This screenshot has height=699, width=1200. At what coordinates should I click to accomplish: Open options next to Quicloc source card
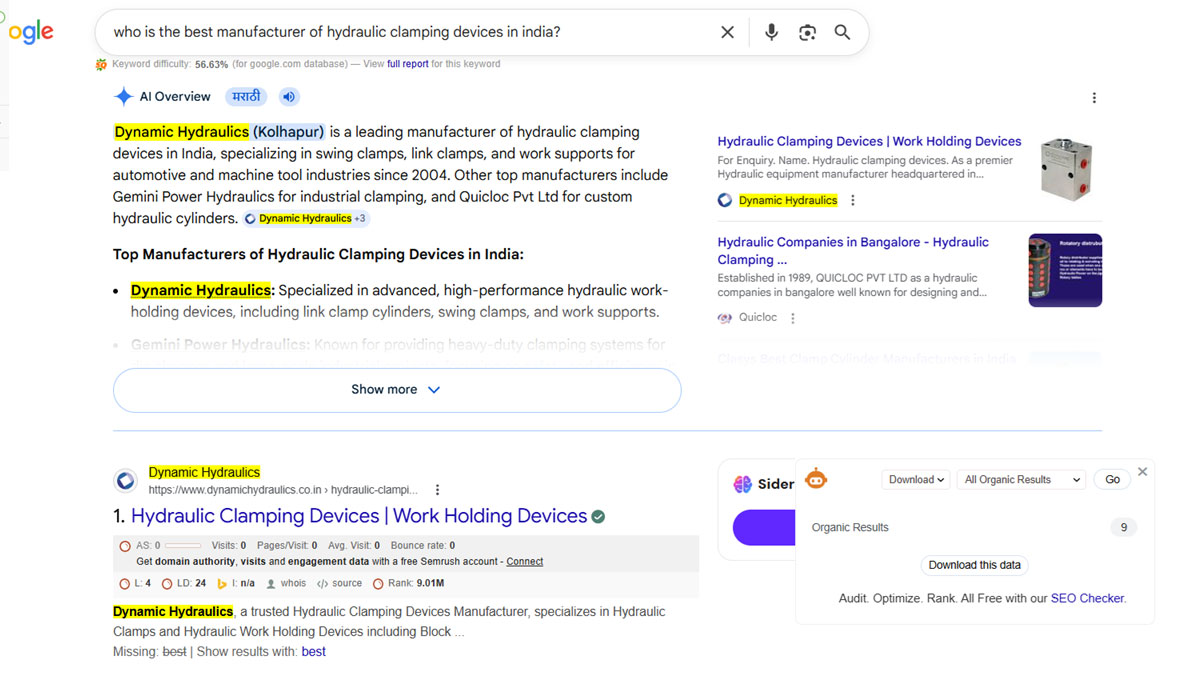pos(793,318)
